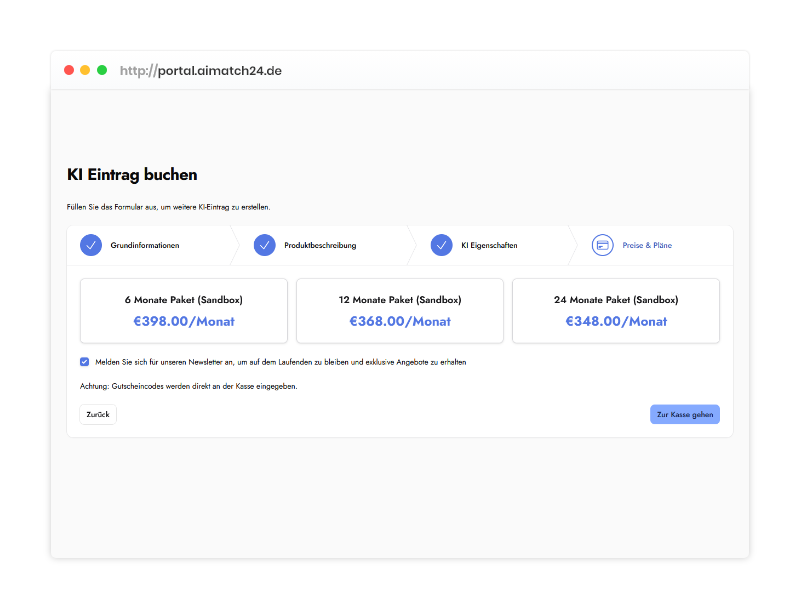The width and height of the screenshot is (800, 600).
Task: Click the Preise & Pläne card icon
Action: (x=602, y=245)
